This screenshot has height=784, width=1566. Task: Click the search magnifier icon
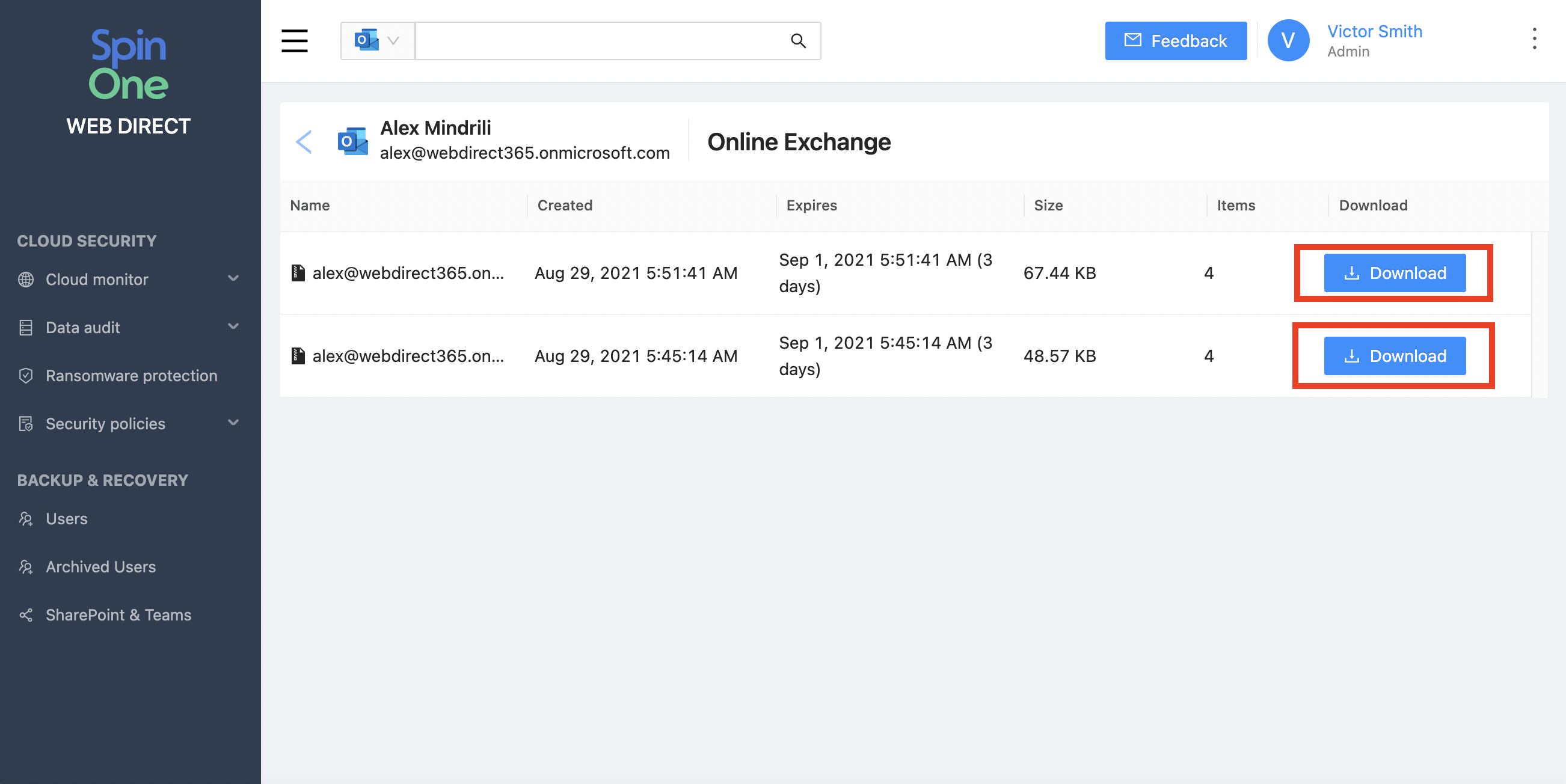coord(797,41)
